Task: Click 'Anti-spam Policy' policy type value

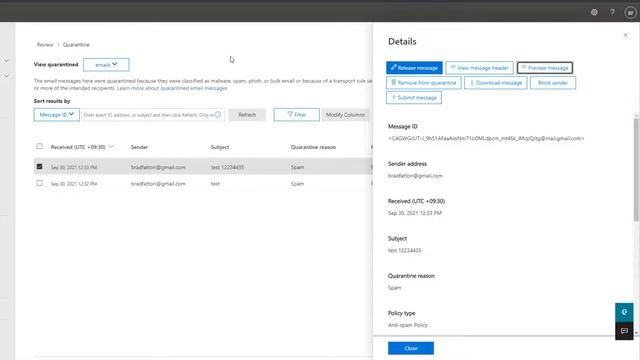Action: (x=408, y=325)
